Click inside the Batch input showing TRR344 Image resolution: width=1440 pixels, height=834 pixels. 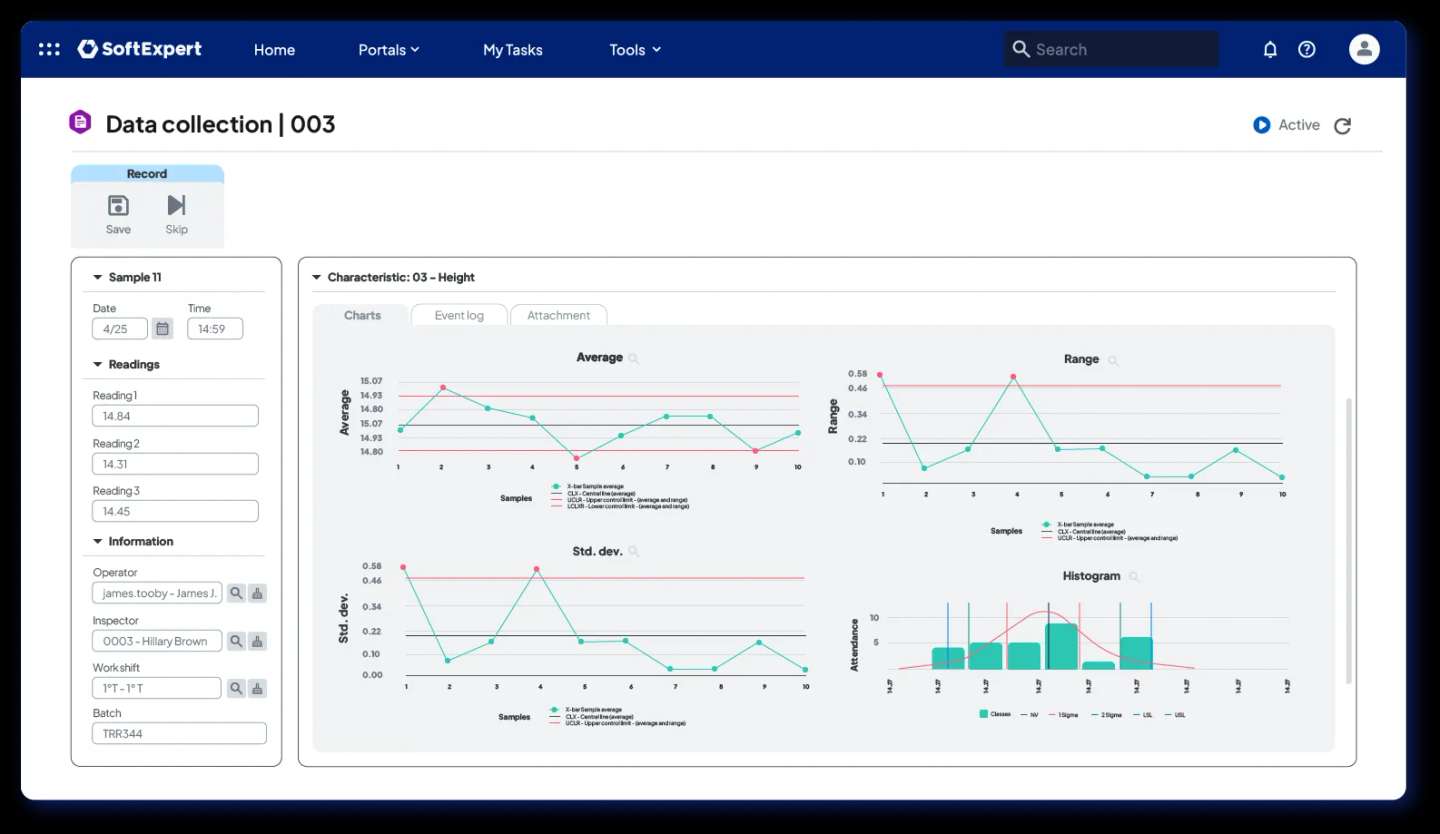click(178, 732)
